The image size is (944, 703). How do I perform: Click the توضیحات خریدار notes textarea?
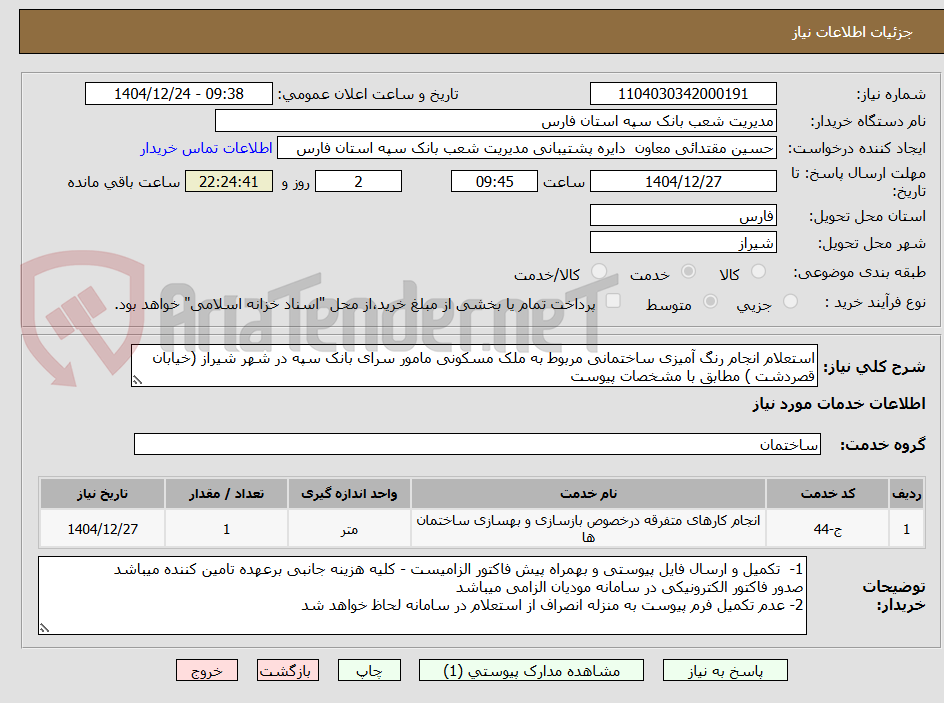(x=423, y=595)
